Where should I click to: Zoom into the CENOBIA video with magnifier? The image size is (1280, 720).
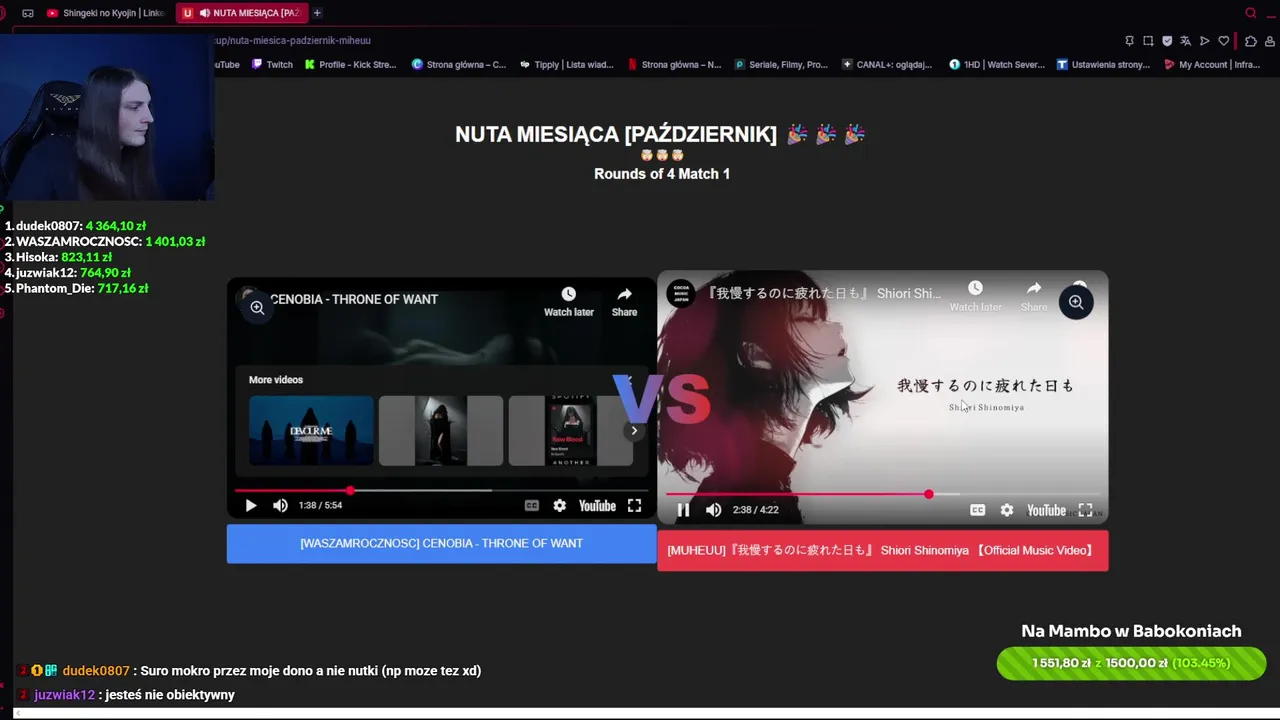257,308
